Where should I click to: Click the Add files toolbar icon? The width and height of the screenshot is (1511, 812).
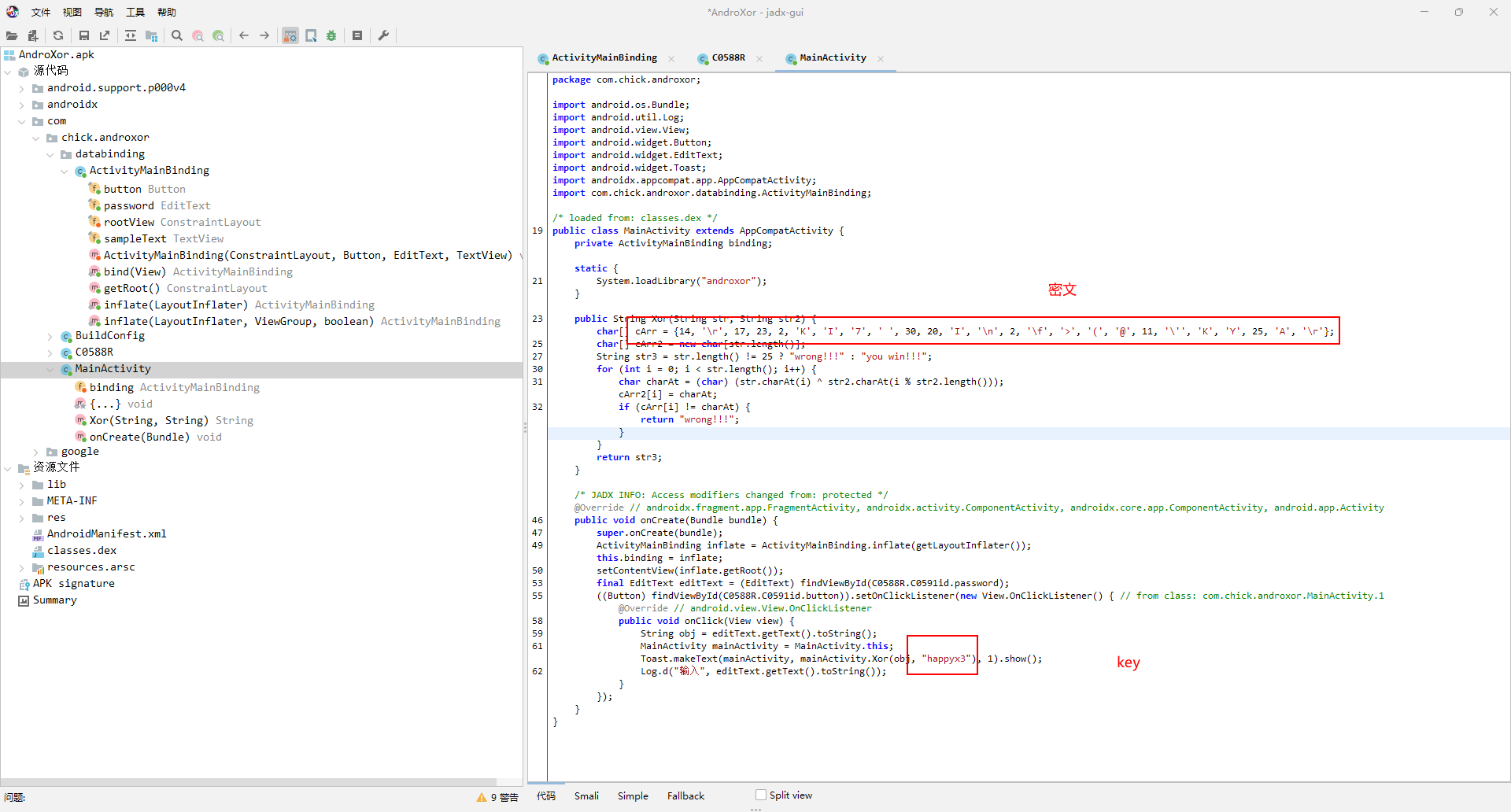33,35
